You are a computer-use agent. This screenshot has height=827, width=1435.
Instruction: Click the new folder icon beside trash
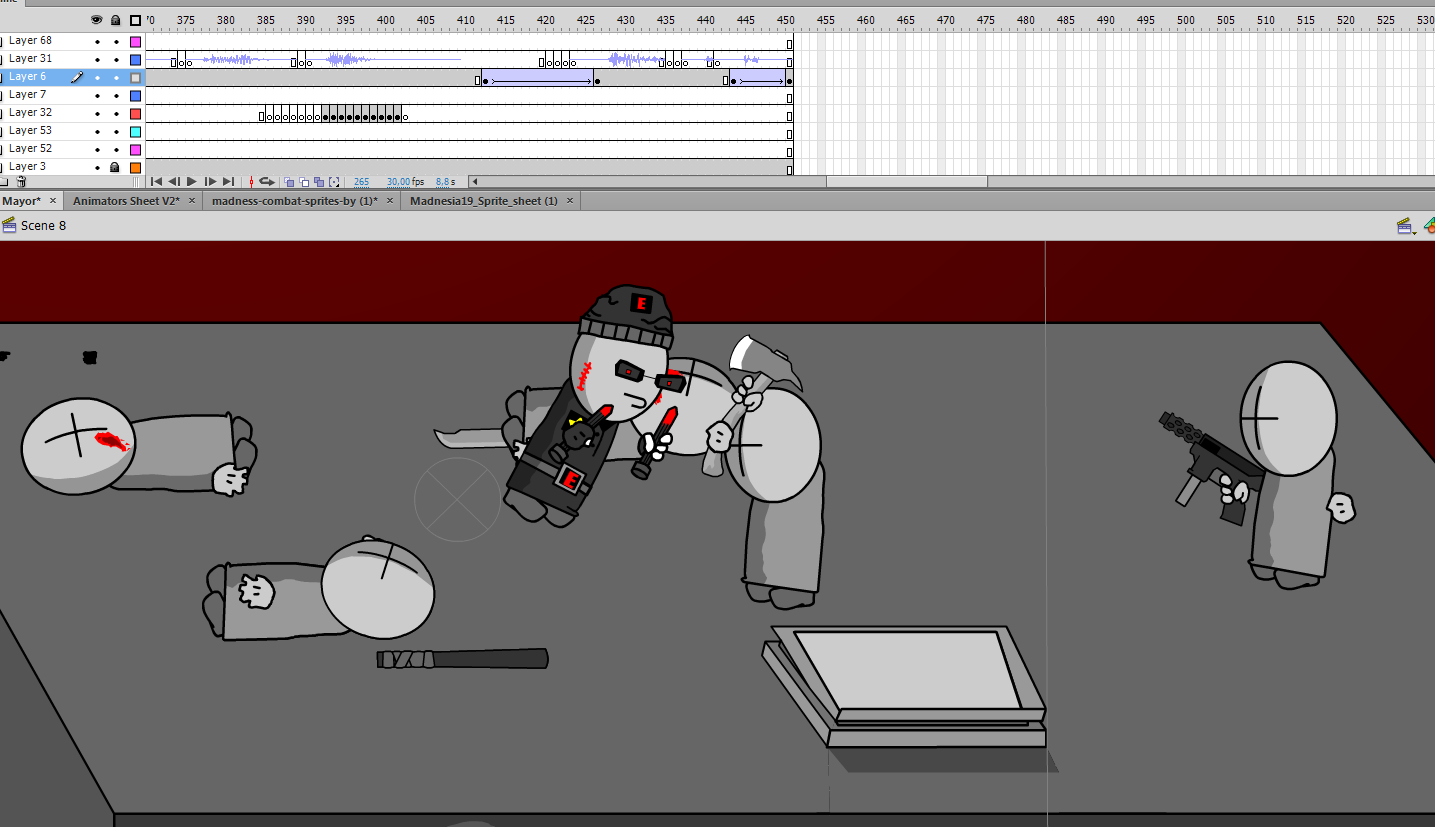tap(3, 182)
